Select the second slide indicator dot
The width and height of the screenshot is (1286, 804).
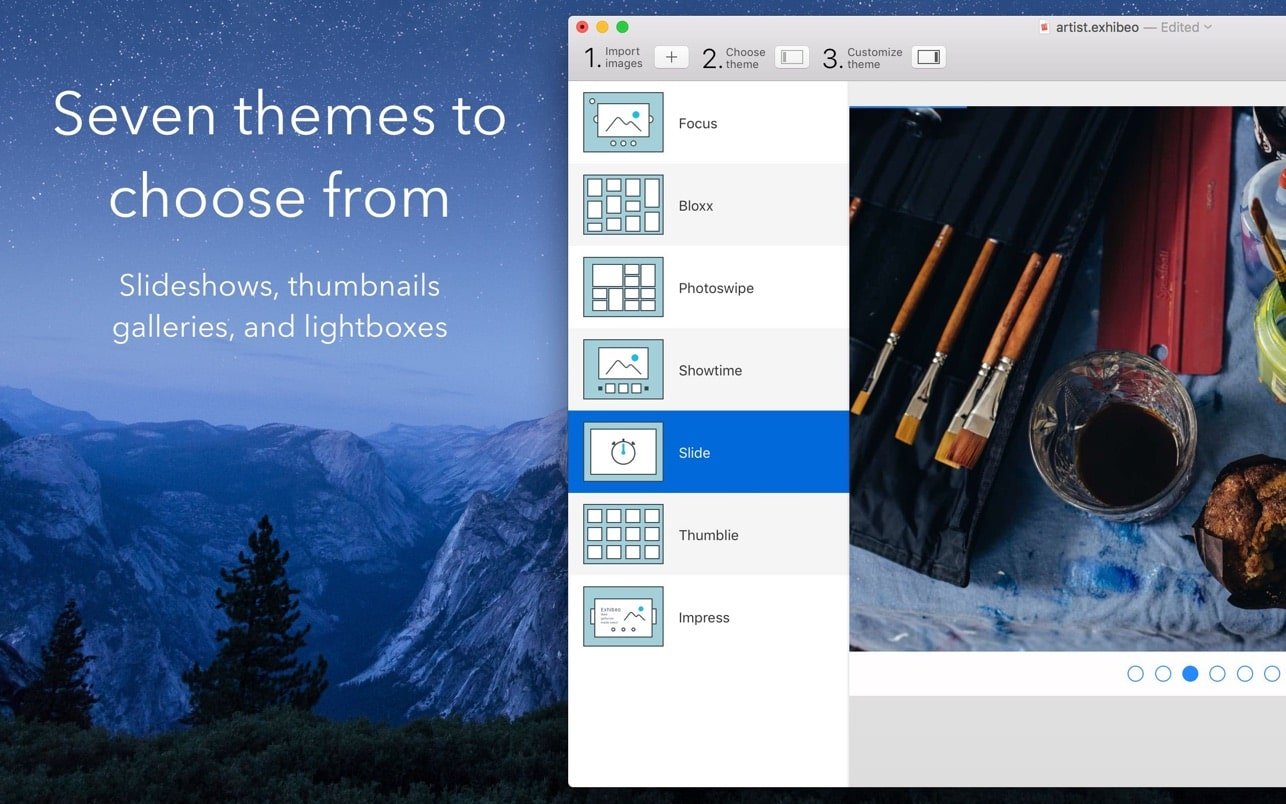point(1163,674)
